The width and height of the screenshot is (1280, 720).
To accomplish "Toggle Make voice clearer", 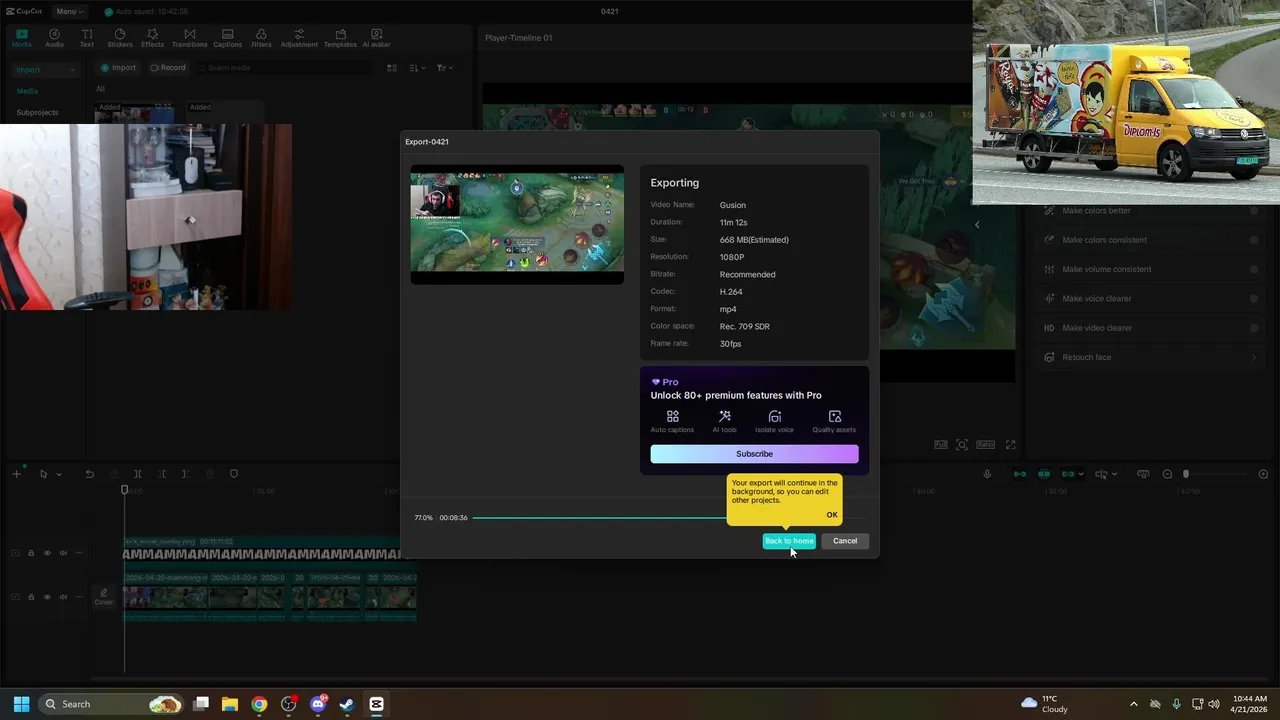I will [x=1254, y=298].
